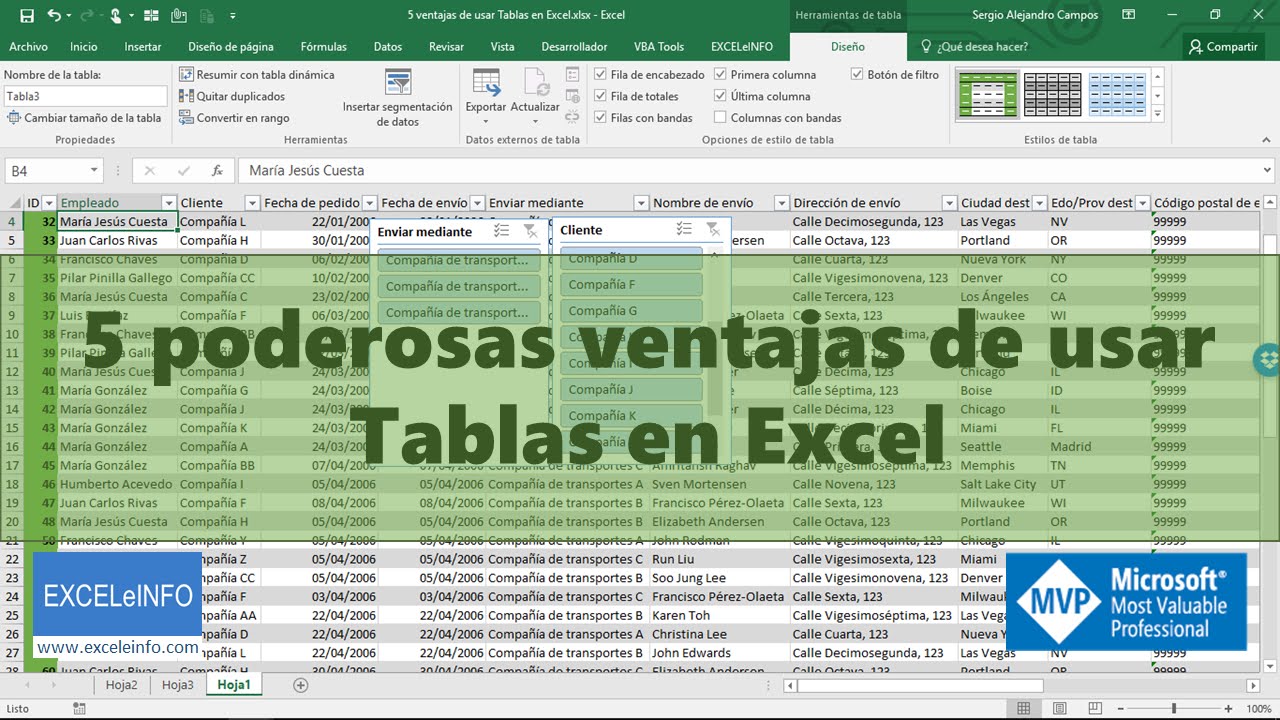Click the Convertir en rango icon
1280x720 pixels.
pos(186,118)
